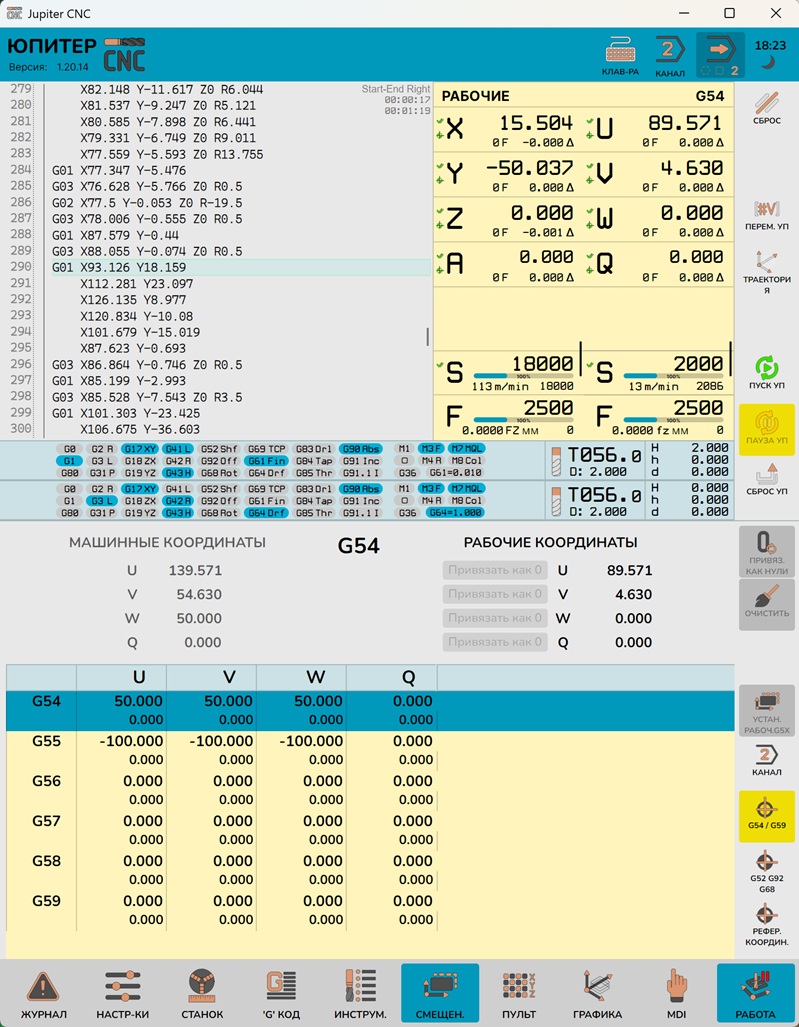This screenshot has height=1027, width=799.
Task: Pause the program with ПАУЗА УП
Action: coord(766,428)
